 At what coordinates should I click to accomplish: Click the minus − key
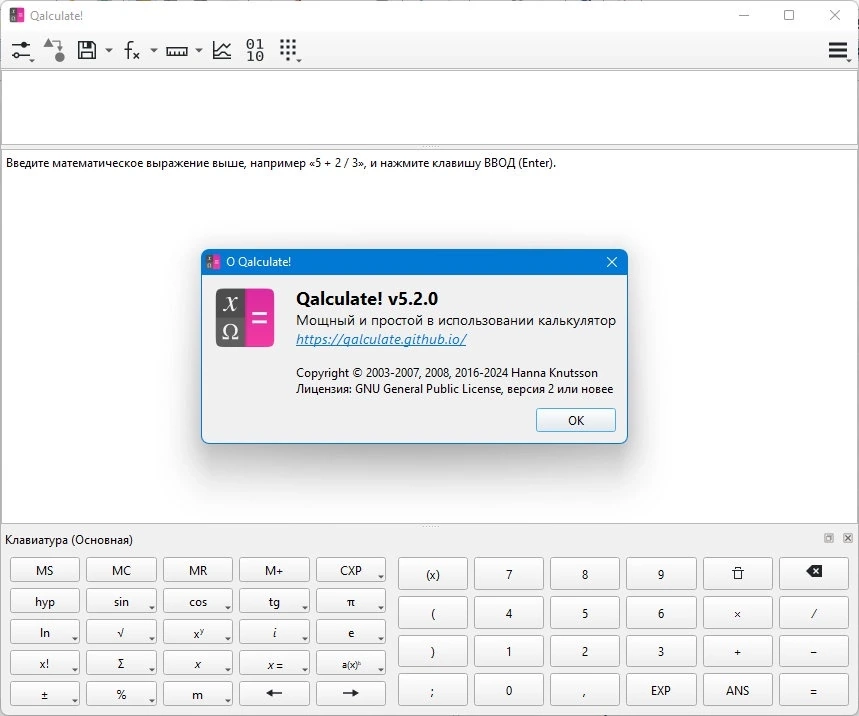pyautogui.click(x=814, y=651)
